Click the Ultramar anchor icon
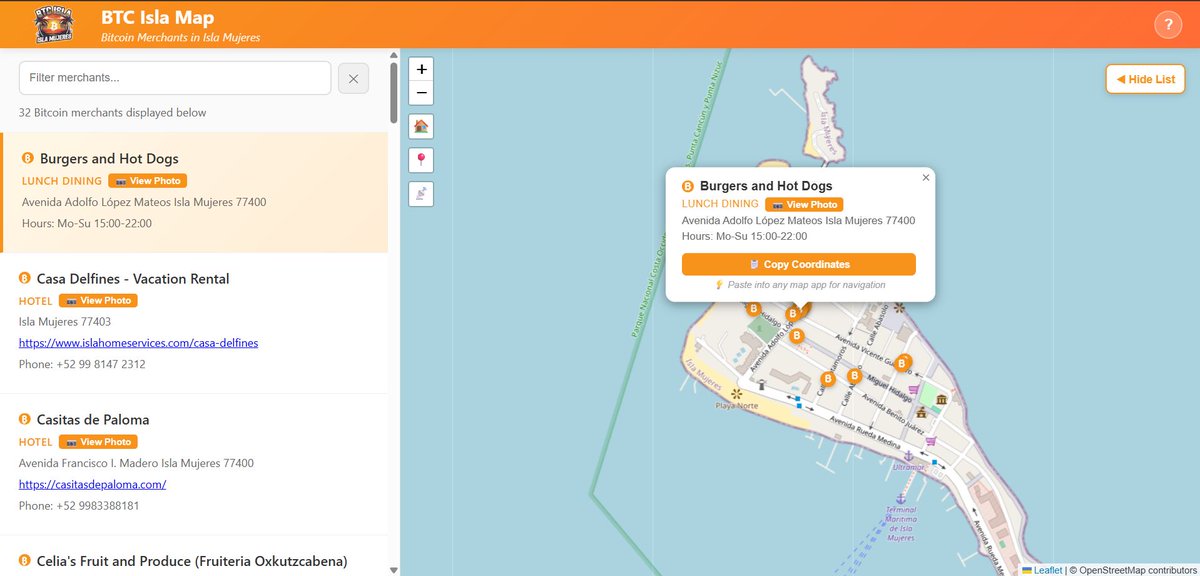The height and width of the screenshot is (576, 1200). [909, 456]
